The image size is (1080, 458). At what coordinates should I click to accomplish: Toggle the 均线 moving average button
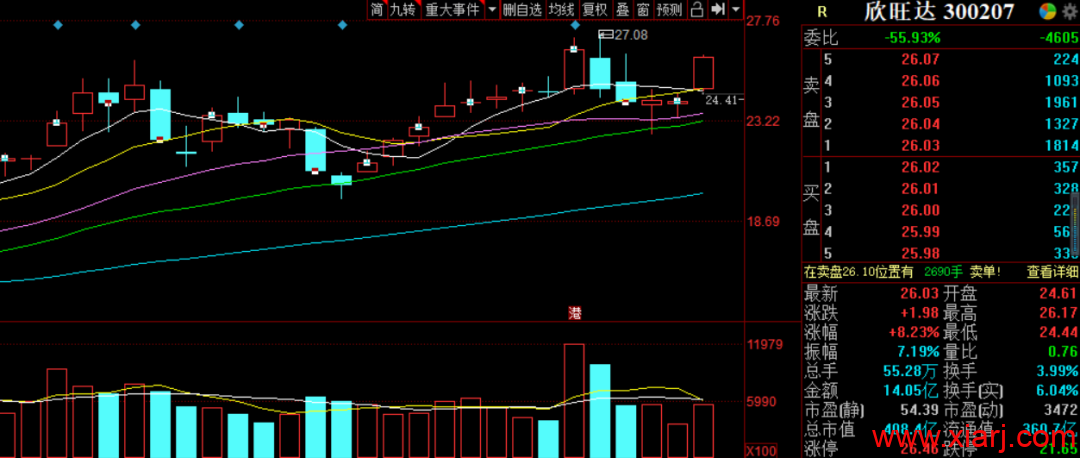561,10
